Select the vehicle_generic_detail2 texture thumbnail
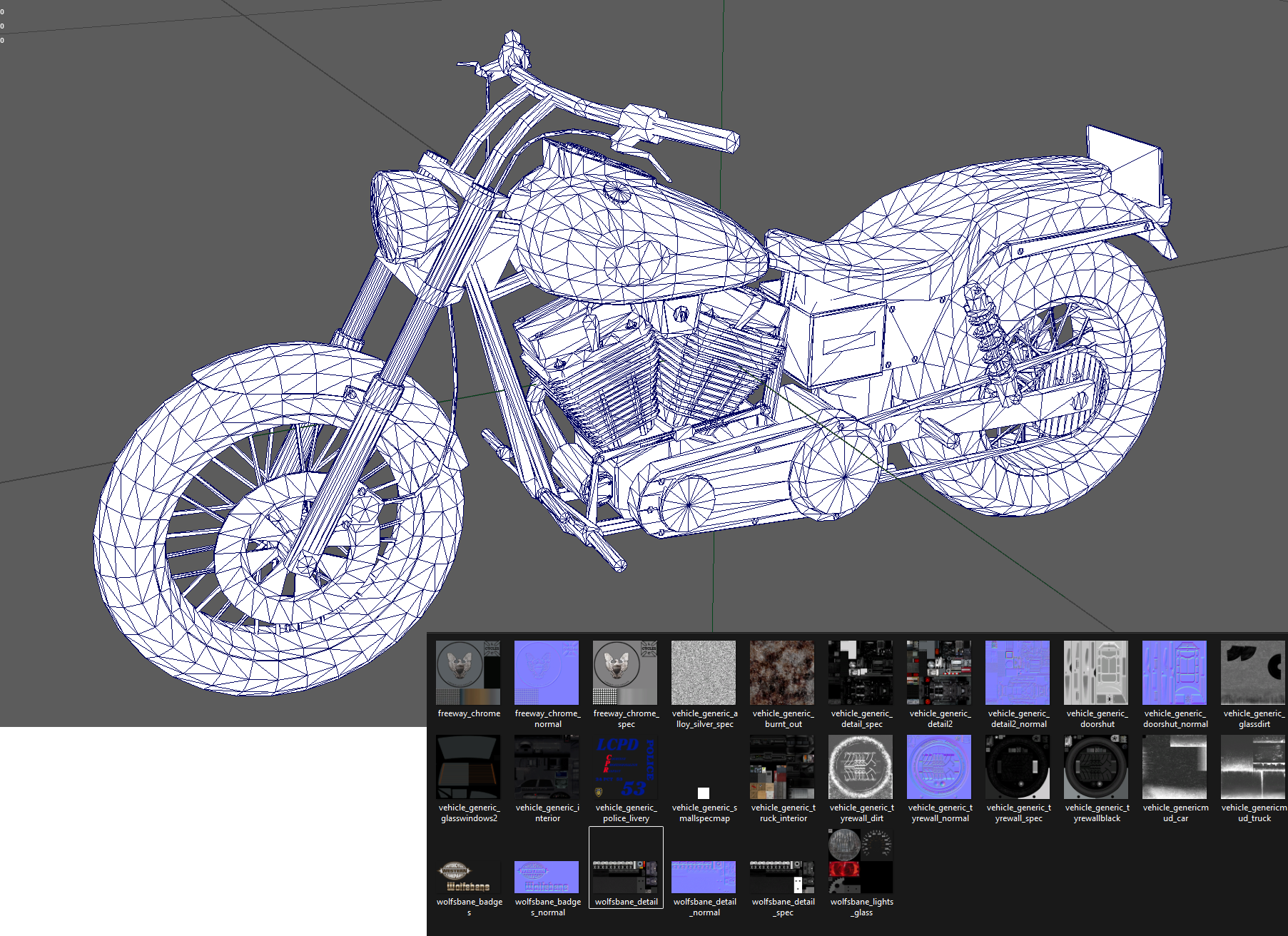 pos(939,673)
